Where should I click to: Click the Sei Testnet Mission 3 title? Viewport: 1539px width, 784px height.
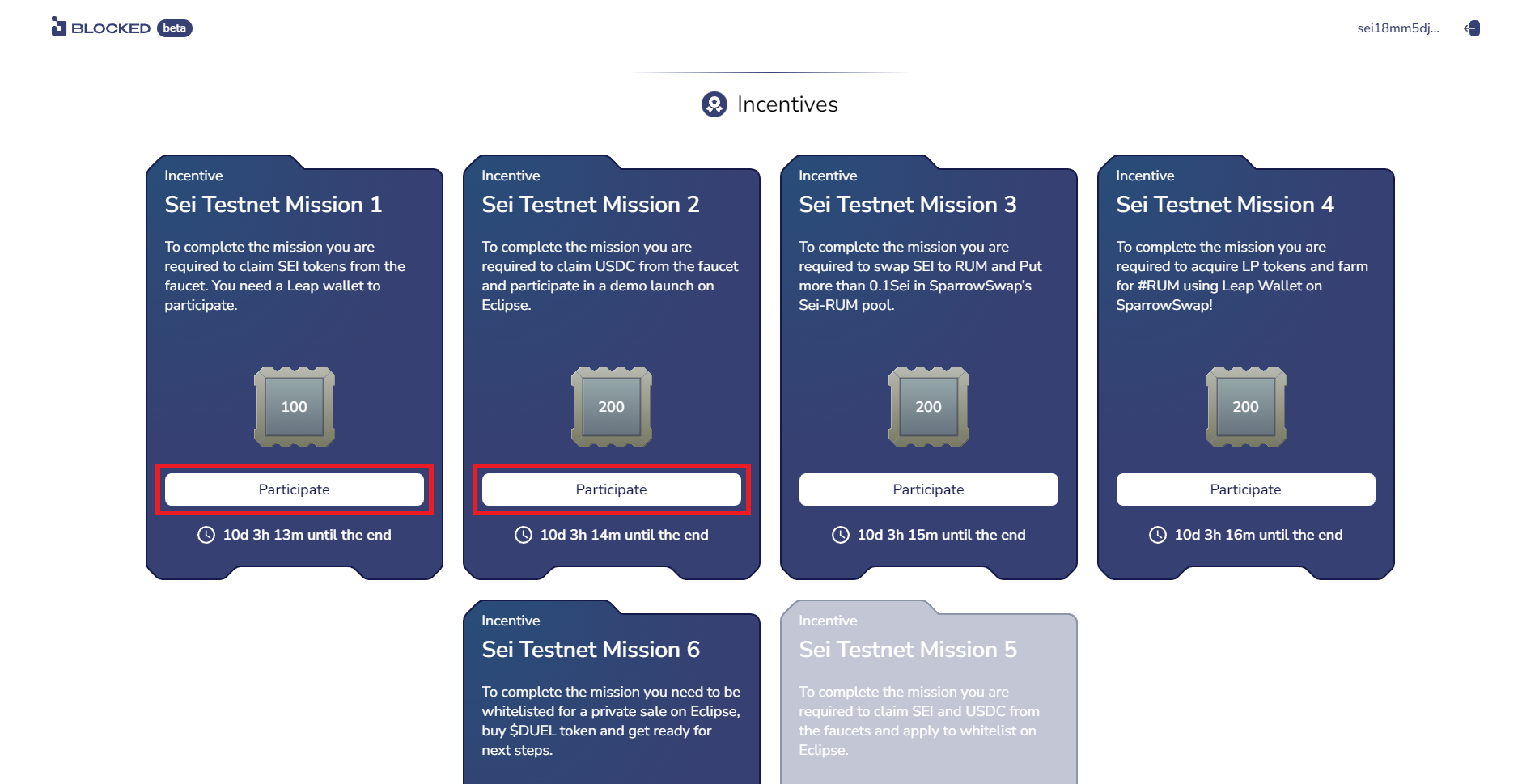908,205
